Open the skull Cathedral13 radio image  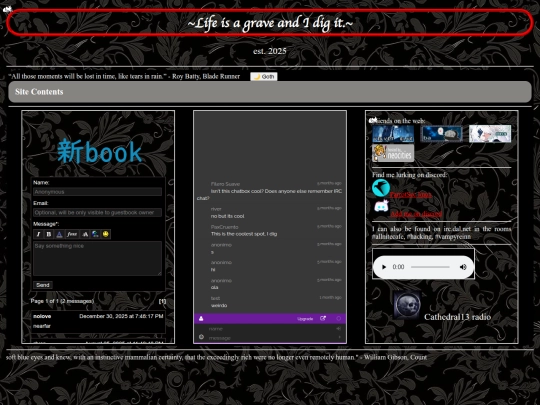[407, 305]
